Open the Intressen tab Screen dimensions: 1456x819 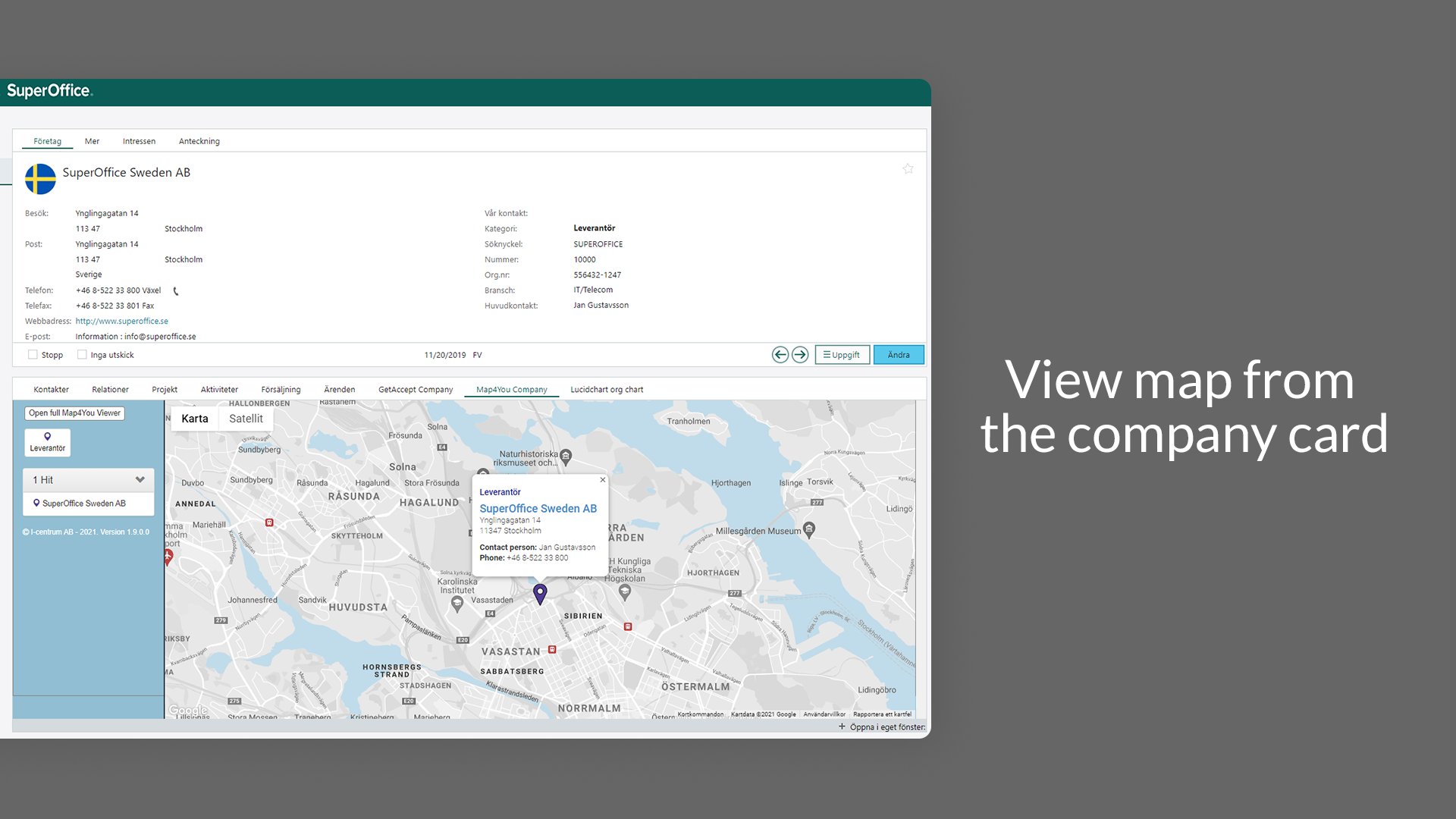coord(139,142)
